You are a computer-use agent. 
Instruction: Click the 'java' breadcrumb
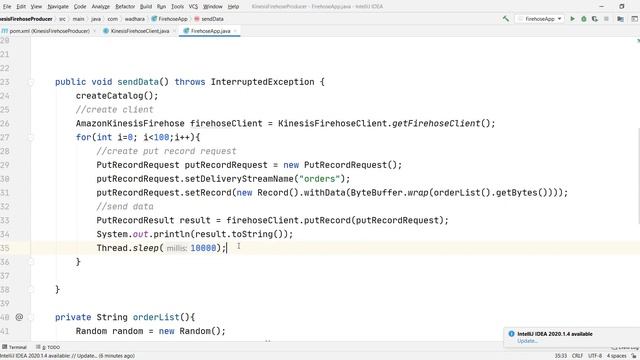pos(96,19)
